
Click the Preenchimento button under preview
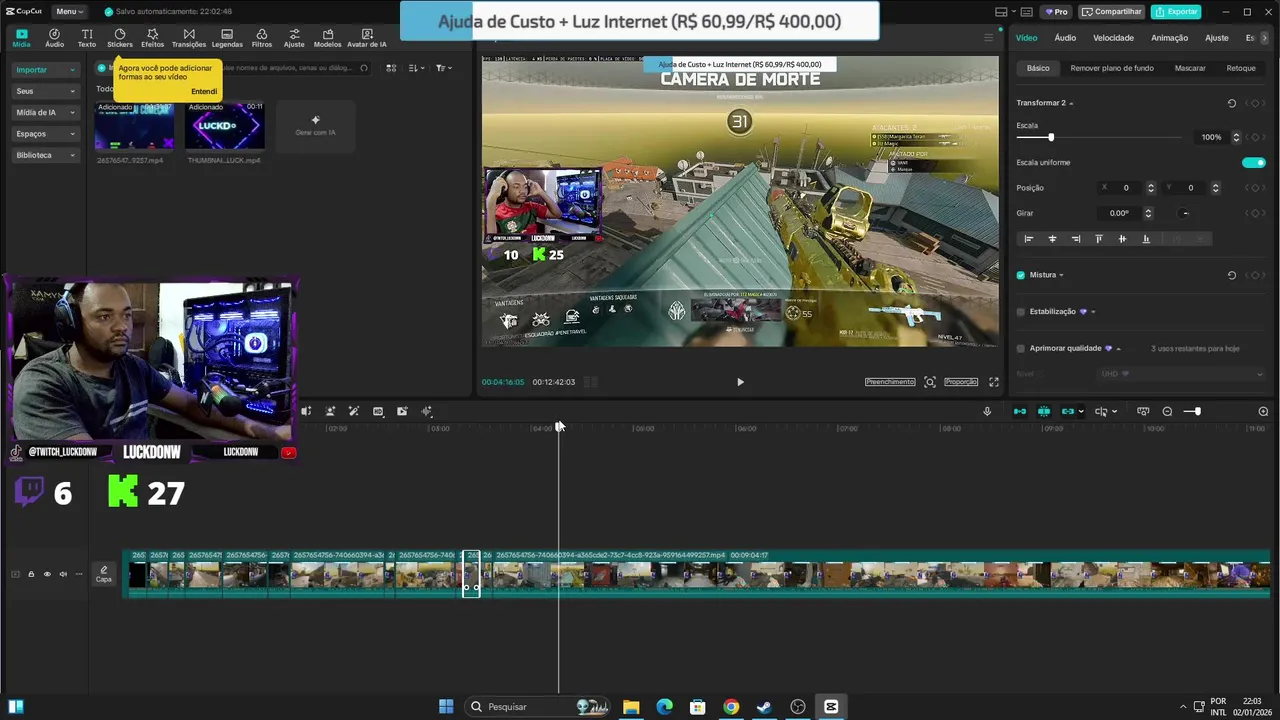tap(890, 382)
